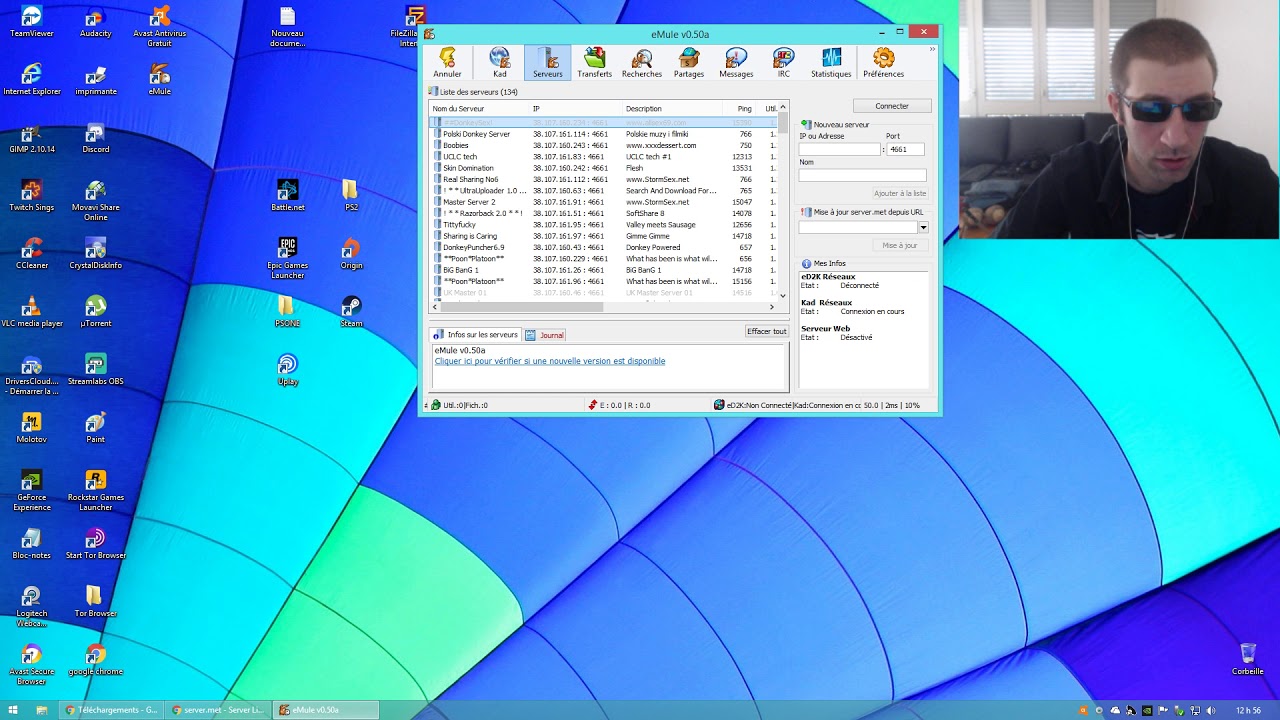This screenshot has width=1280, height=720.
Task: Open the Transferts toolbar view
Action: click(x=594, y=62)
